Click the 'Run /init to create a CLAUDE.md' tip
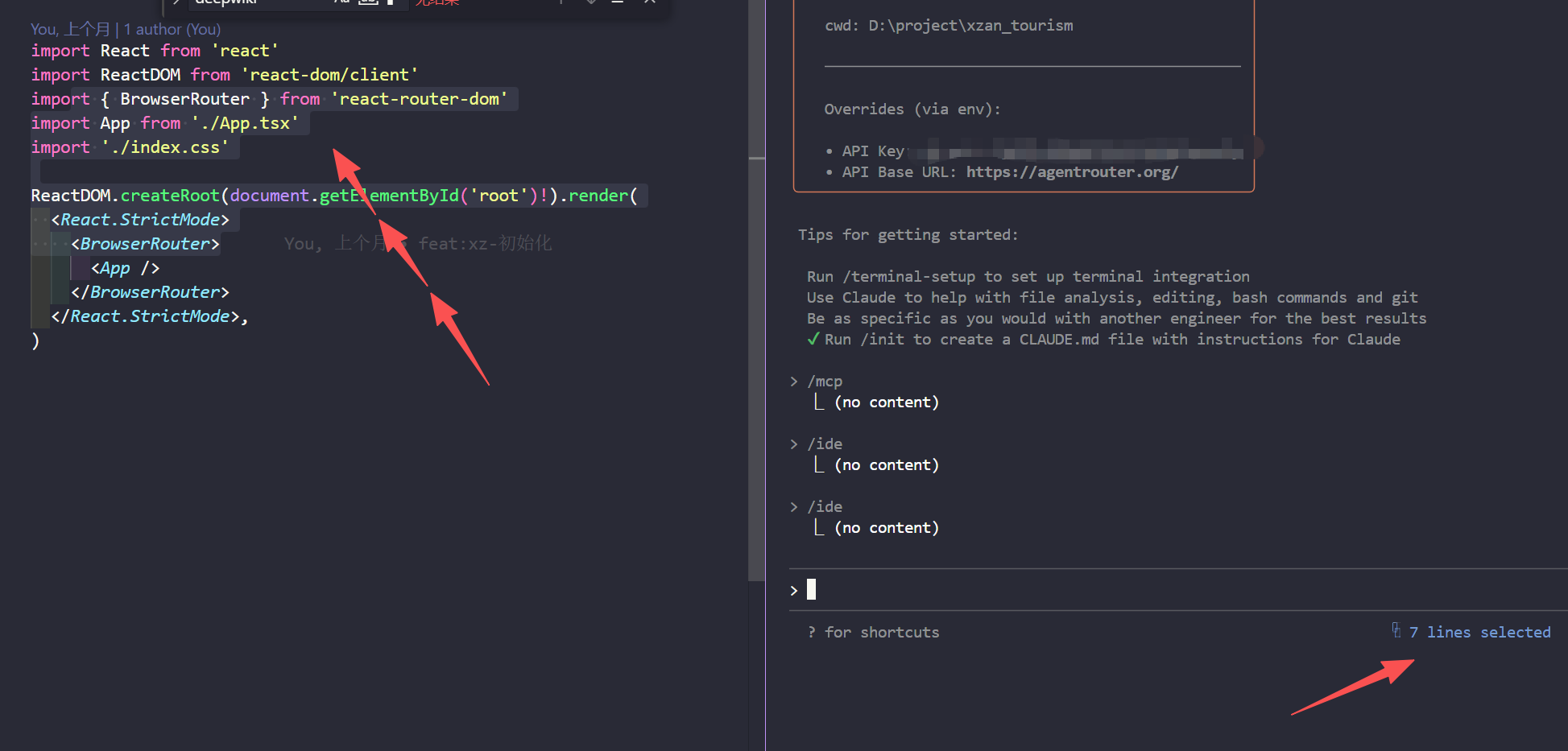 (1112, 339)
